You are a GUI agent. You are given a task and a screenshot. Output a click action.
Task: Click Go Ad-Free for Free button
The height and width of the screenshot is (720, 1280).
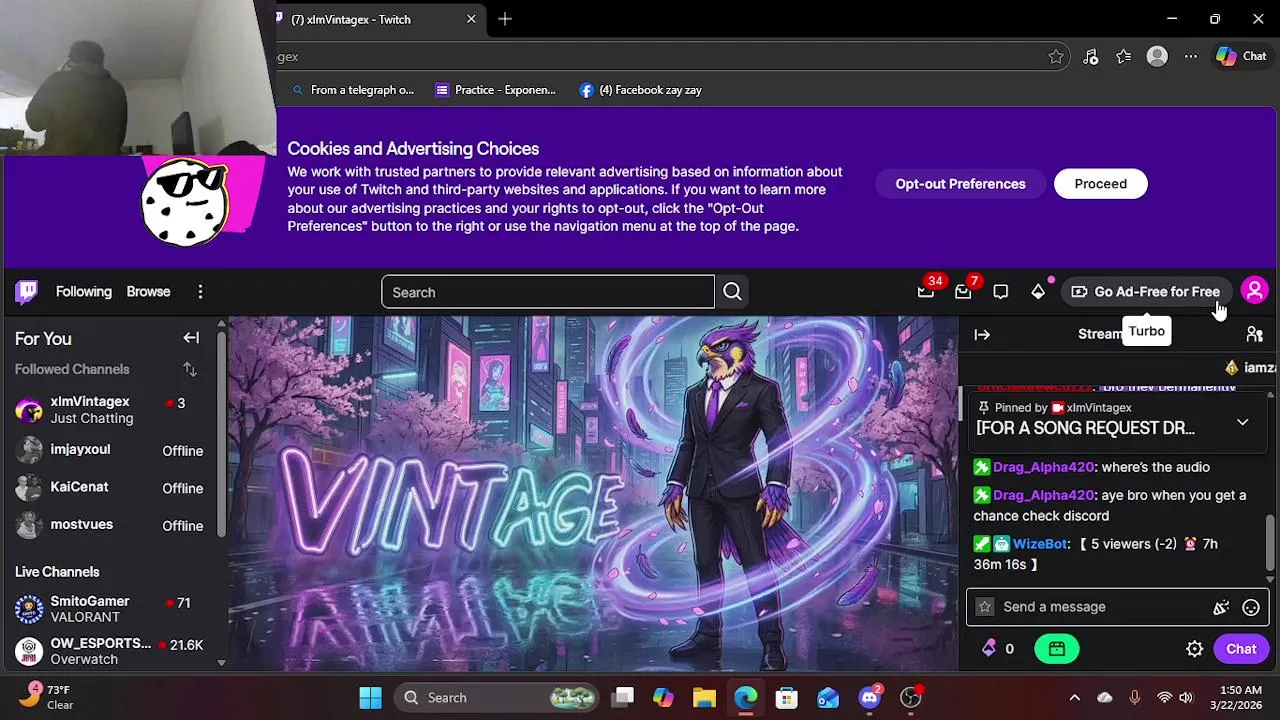tap(1145, 292)
